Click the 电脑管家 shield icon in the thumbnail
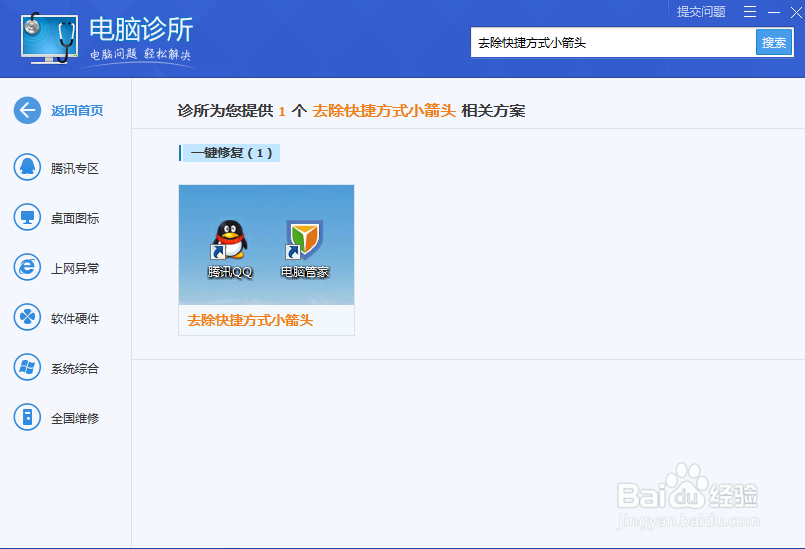The width and height of the screenshot is (805, 549). (304, 240)
